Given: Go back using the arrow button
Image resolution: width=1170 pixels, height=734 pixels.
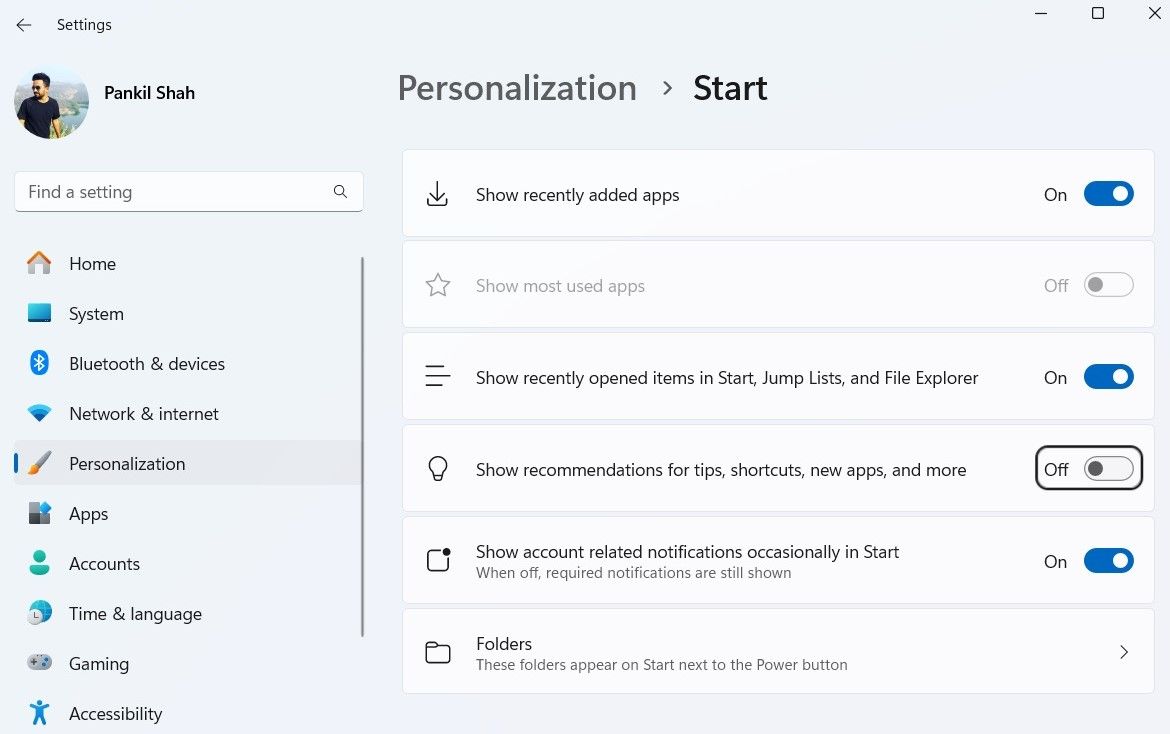Looking at the screenshot, I should pos(23,24).
